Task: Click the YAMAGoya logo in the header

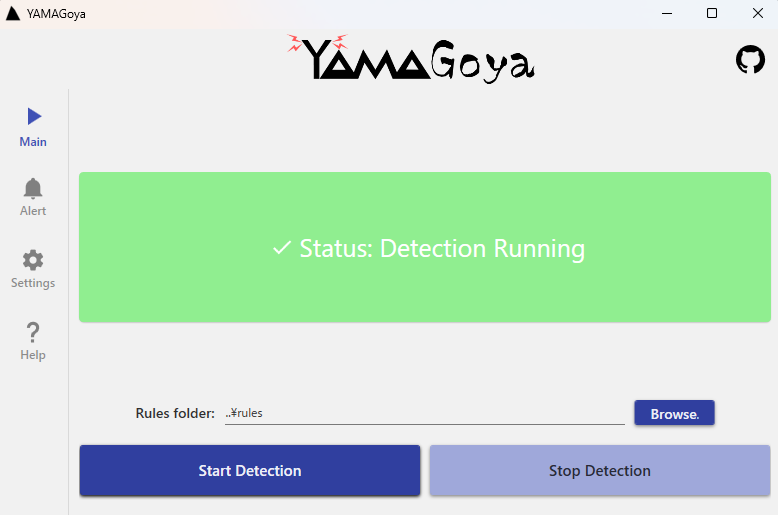Action: pos(410,58)
